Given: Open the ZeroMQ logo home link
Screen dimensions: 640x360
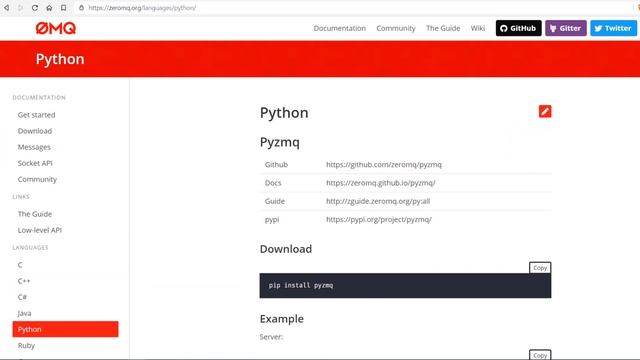Looking at the screenshot, I should click(56, 28).
